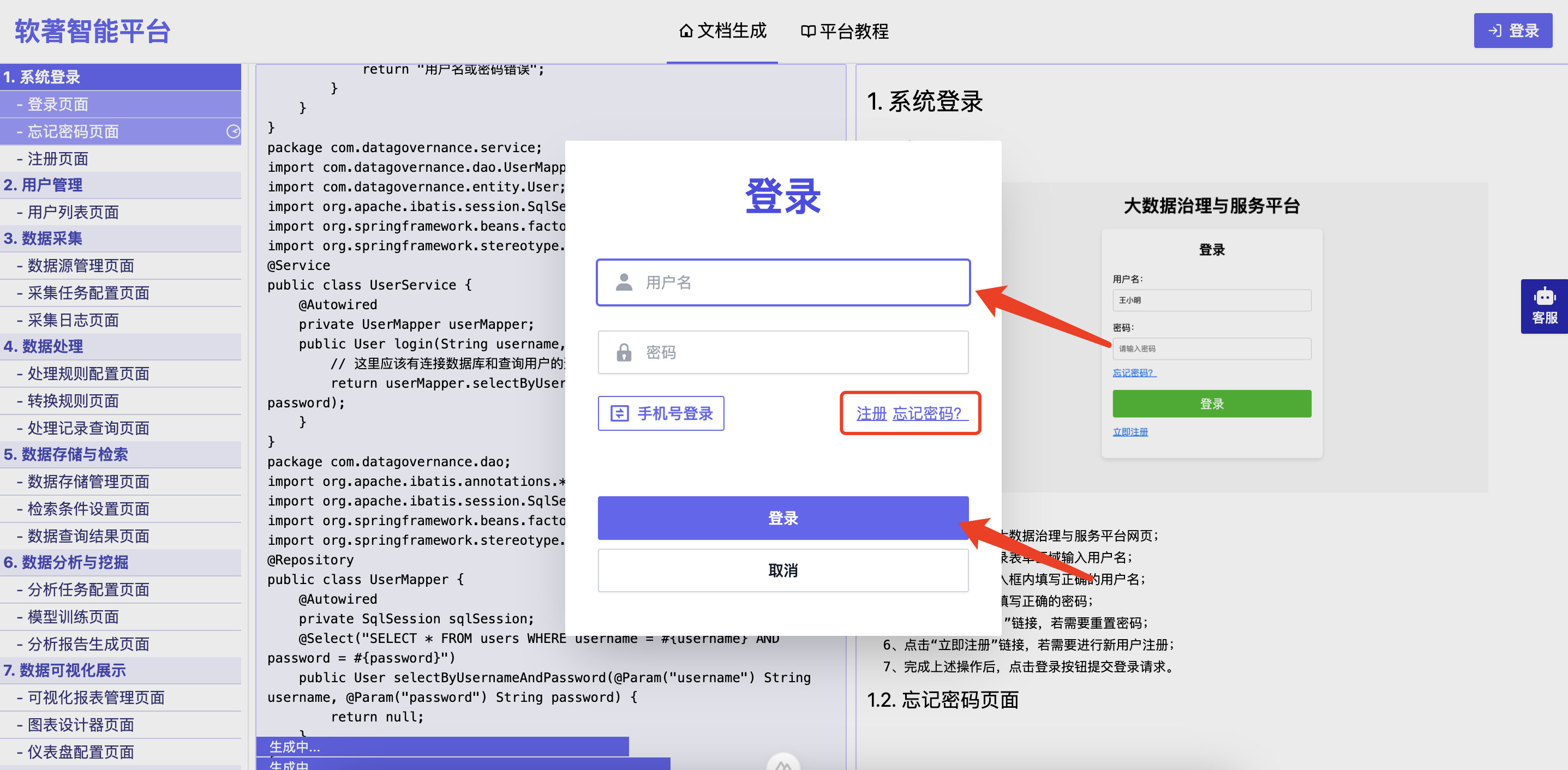The height and width of the screenshot is (770, 1568).
Task: Open the 客服 robot assistant widget
Action: [x=1544, y=306]
